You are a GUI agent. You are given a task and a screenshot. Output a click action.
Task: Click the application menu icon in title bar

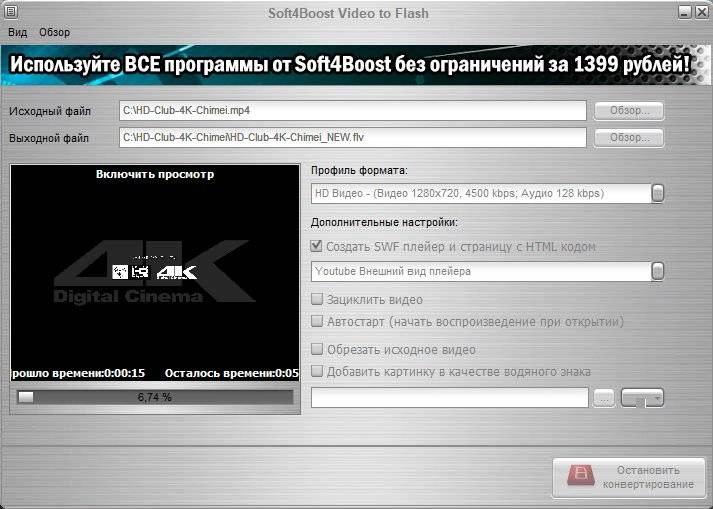(10, 12)
